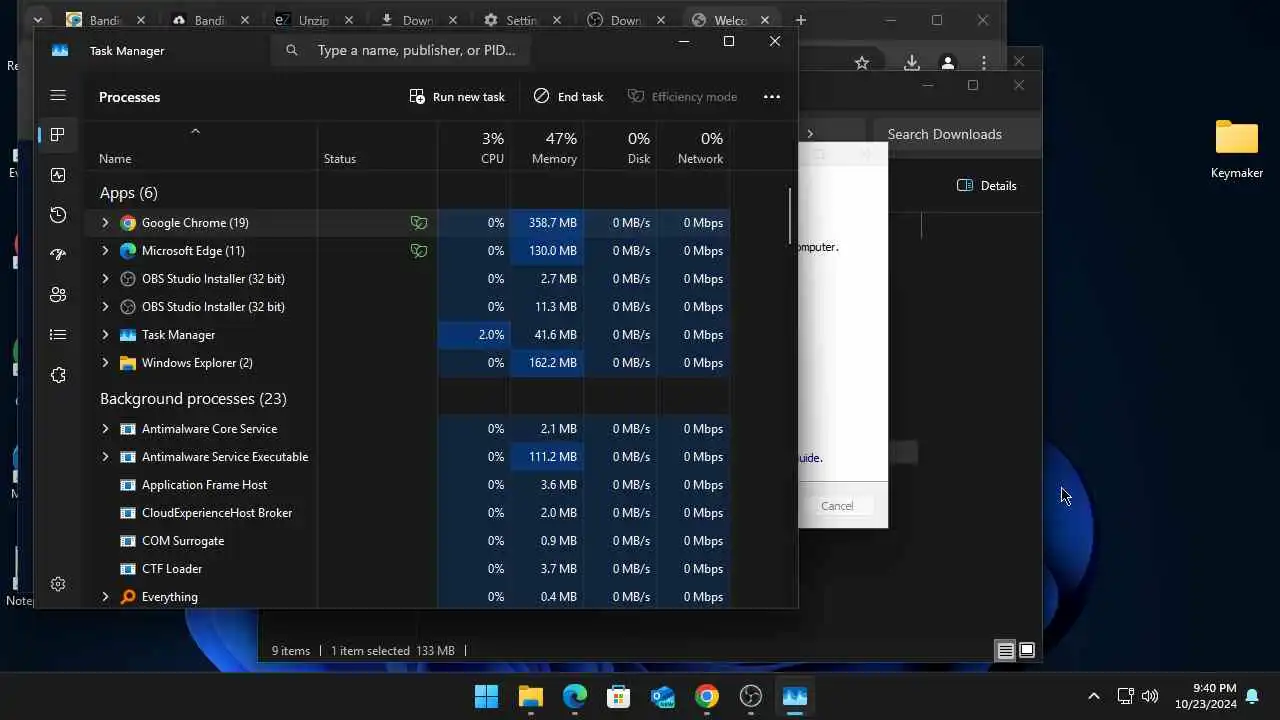Click the three-dot more options in Task Manager
Screen dimensions: 1280x720
(771, 97)
